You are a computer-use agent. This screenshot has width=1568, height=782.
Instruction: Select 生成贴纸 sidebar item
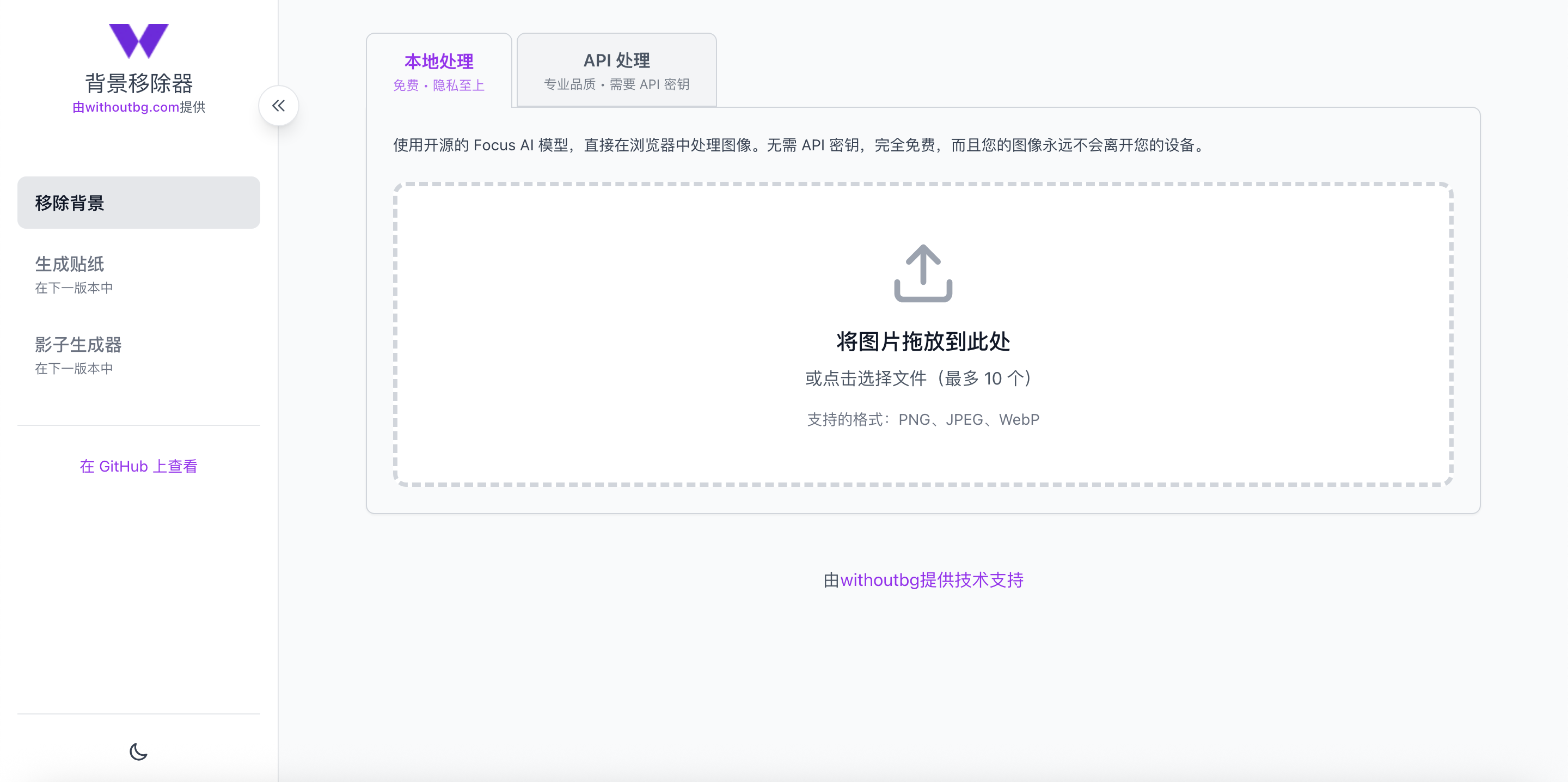(69, 264)
